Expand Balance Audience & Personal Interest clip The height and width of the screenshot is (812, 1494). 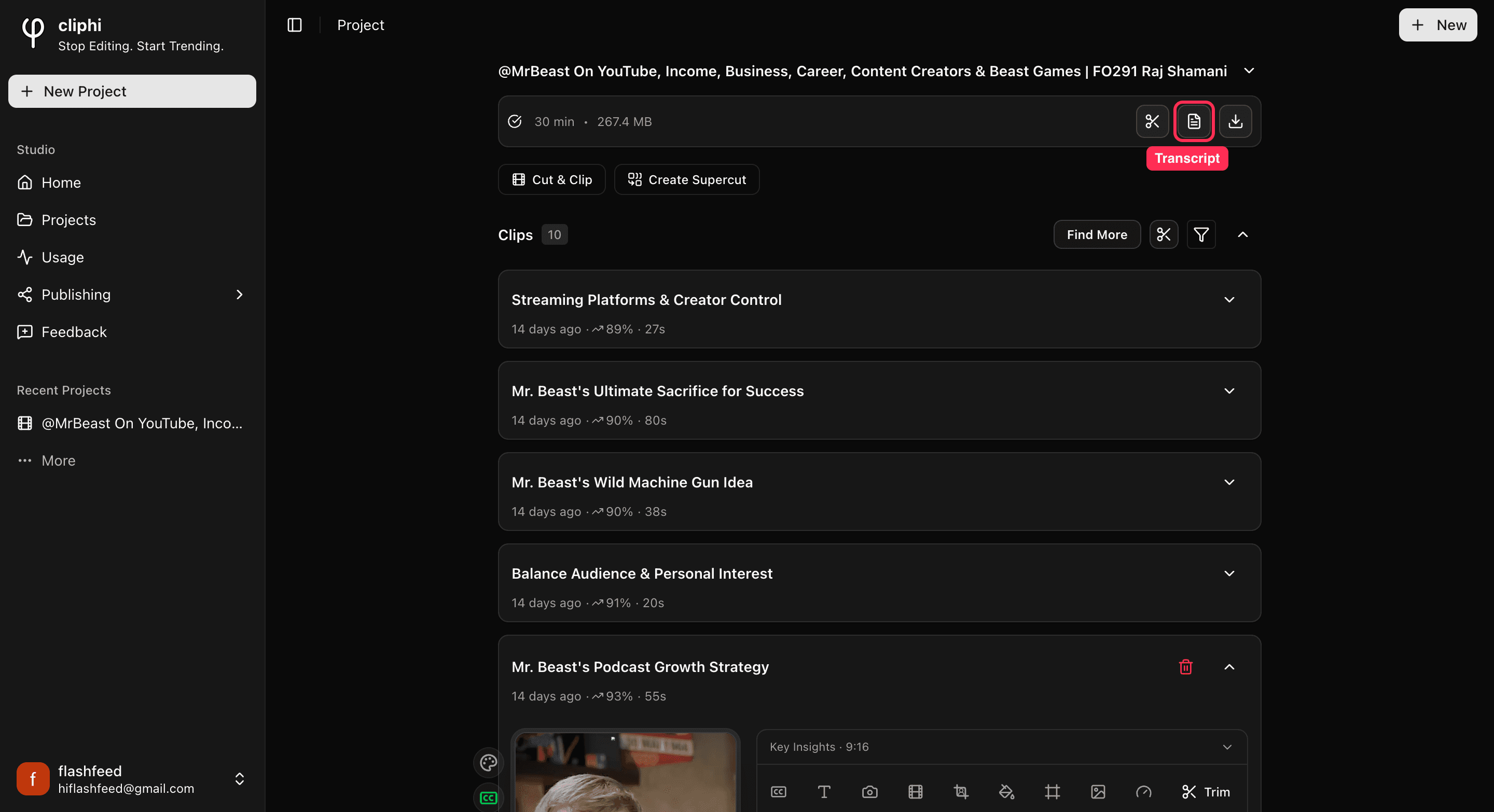1229,573
